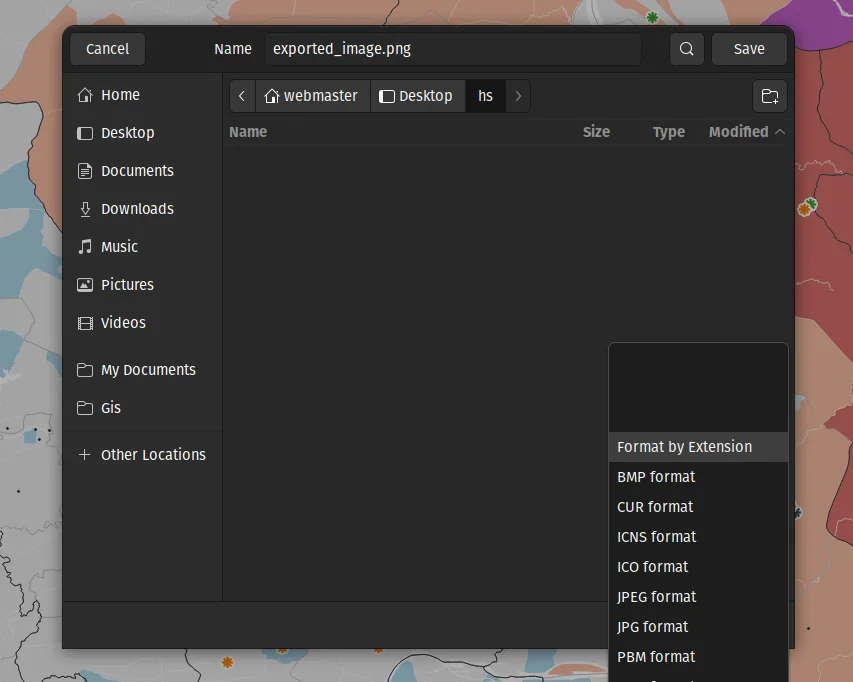Pick Format by Extension option
This screenshot has height=682, width=853.
click(684, 447)
